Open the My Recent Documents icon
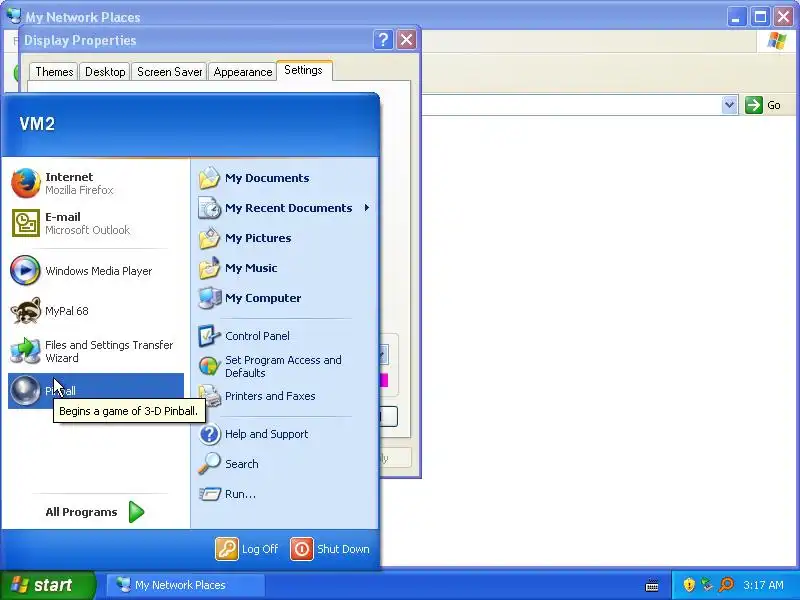 pos(209,208)
